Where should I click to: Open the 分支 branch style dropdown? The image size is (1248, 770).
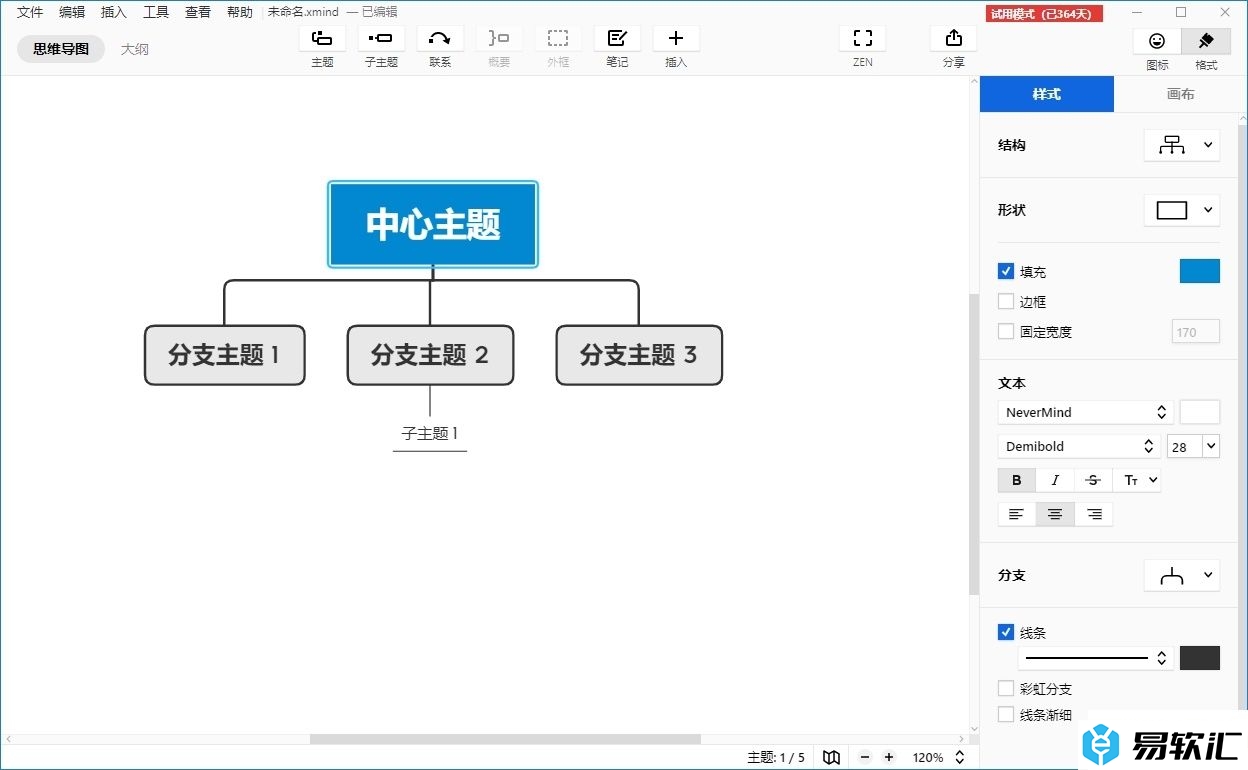click(1182, 575)
